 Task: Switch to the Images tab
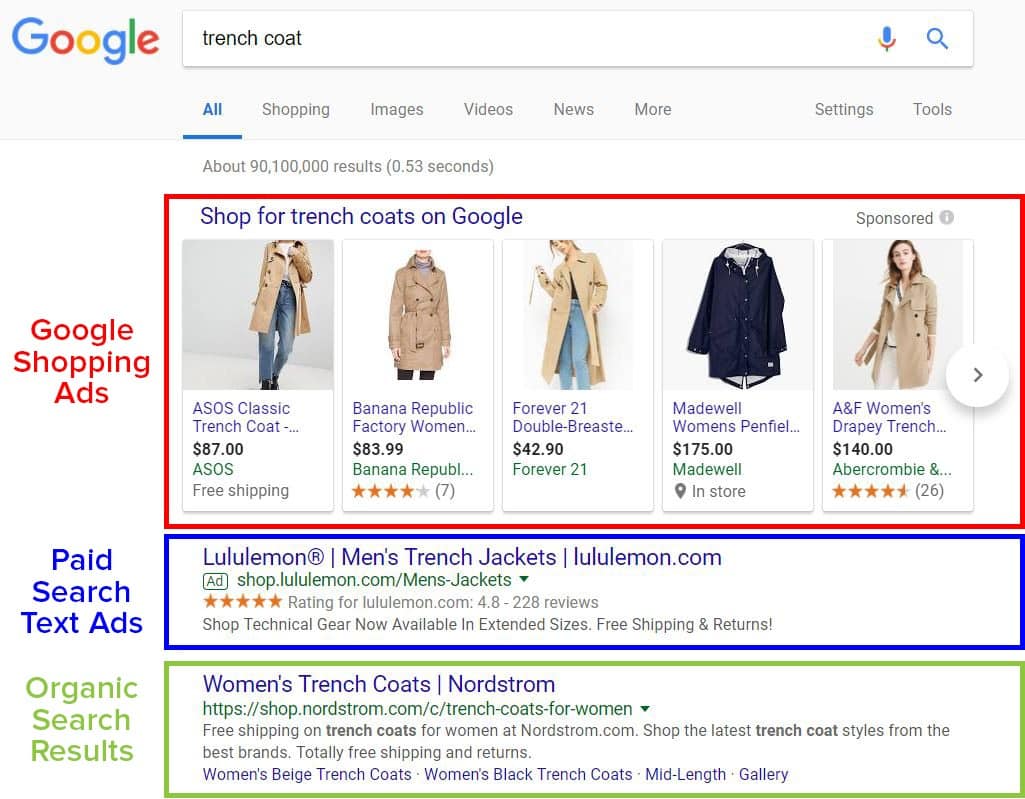tap(396, 109)
